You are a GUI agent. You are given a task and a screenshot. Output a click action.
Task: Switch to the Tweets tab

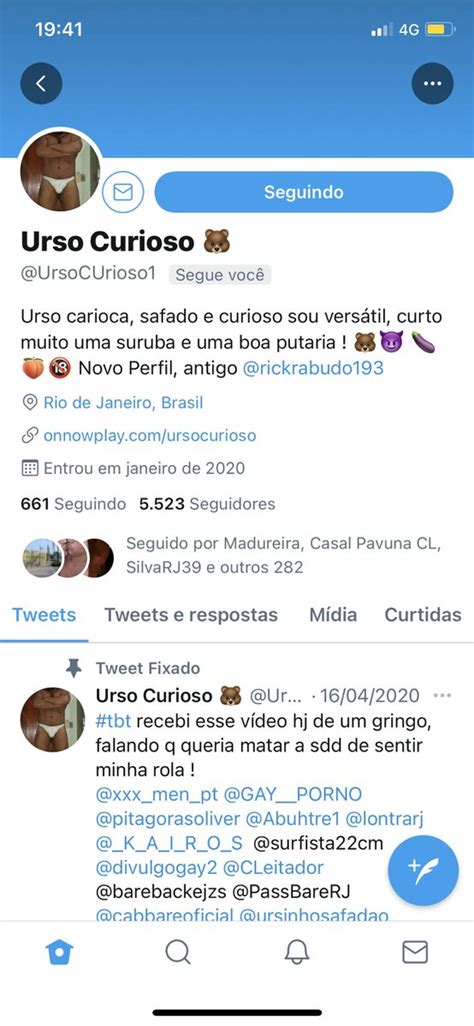pos(44,615)
